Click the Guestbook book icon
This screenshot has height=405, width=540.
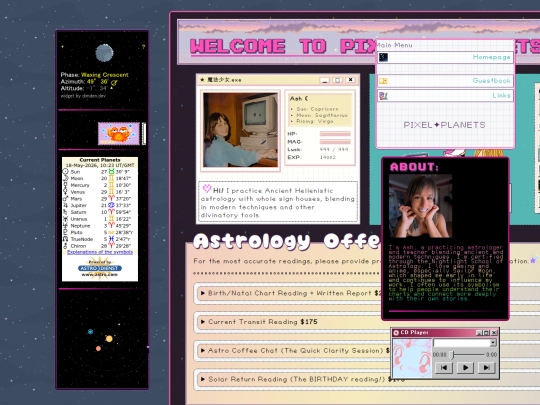pos(383,81)
